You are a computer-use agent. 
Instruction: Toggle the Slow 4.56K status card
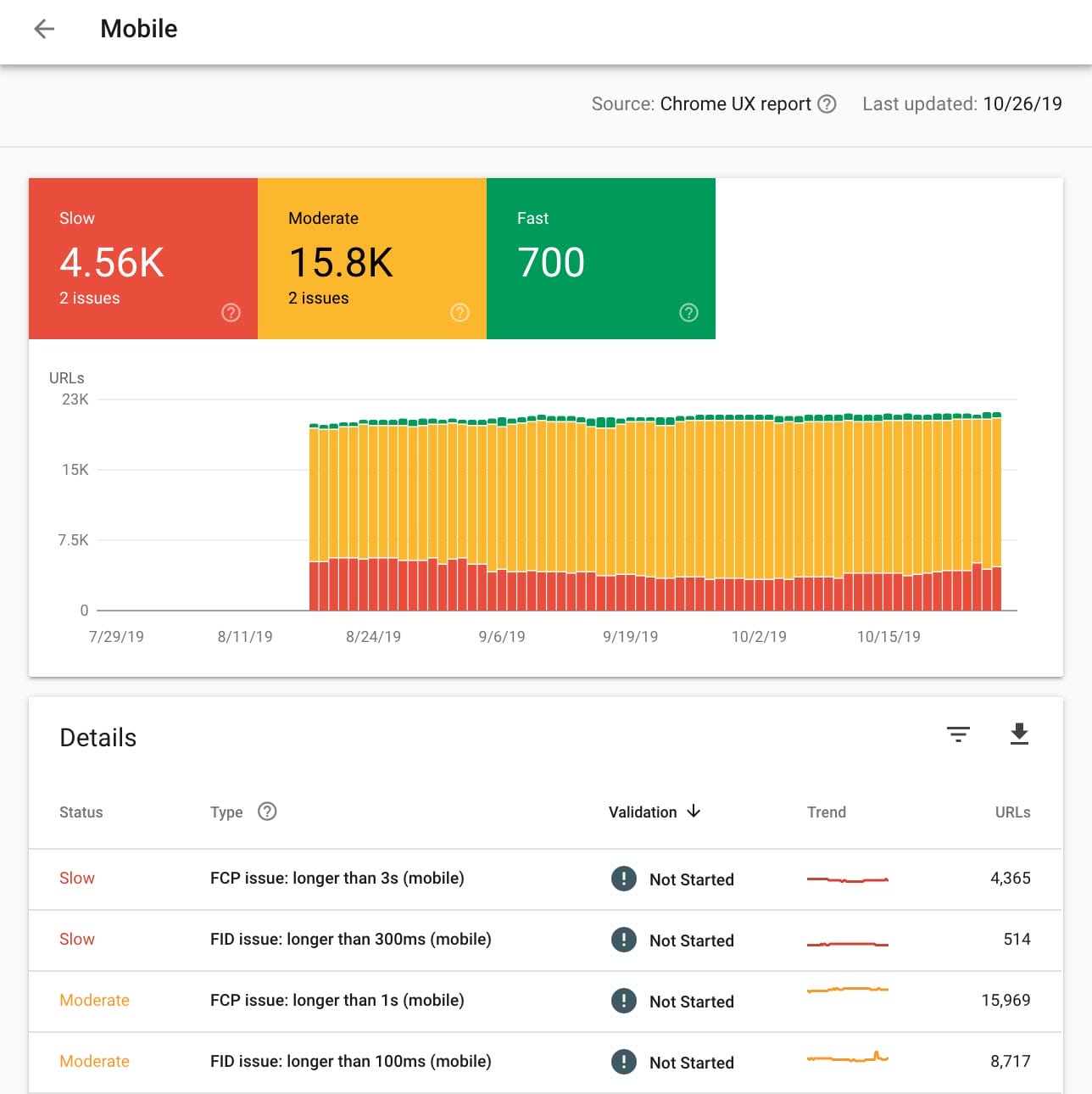tap(142, 259)
